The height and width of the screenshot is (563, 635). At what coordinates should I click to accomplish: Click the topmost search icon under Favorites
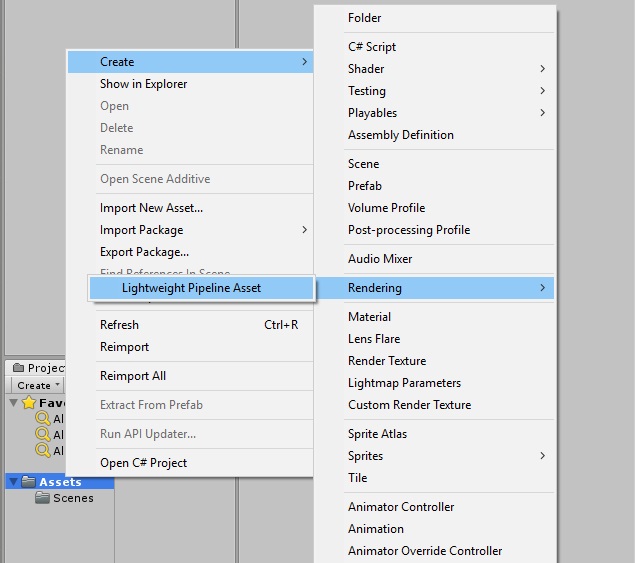(x=43, y=419)
